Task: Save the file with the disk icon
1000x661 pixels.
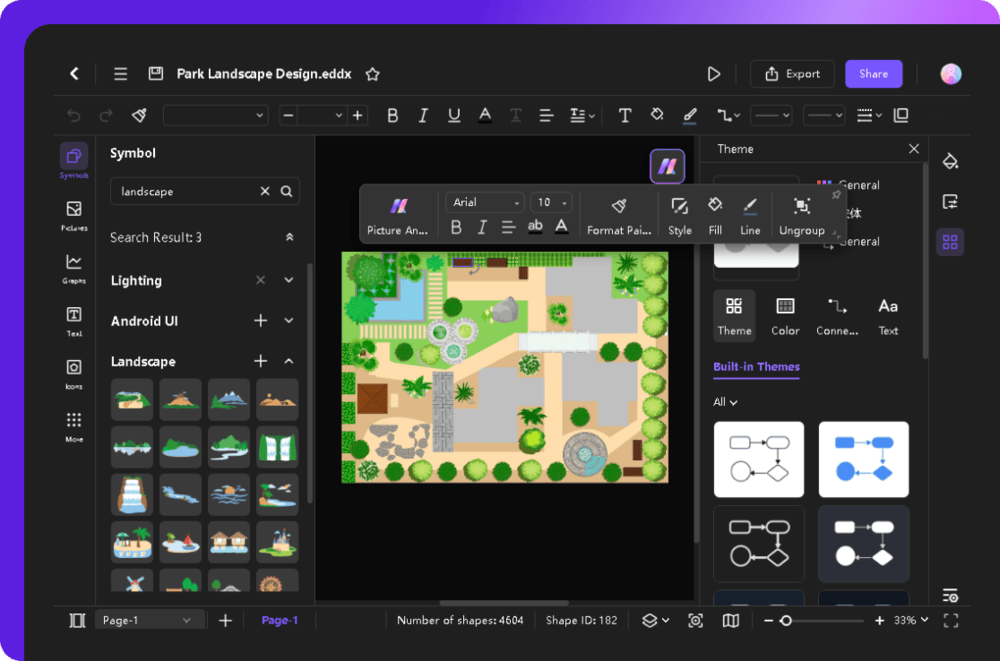Action: pos(156,73)
